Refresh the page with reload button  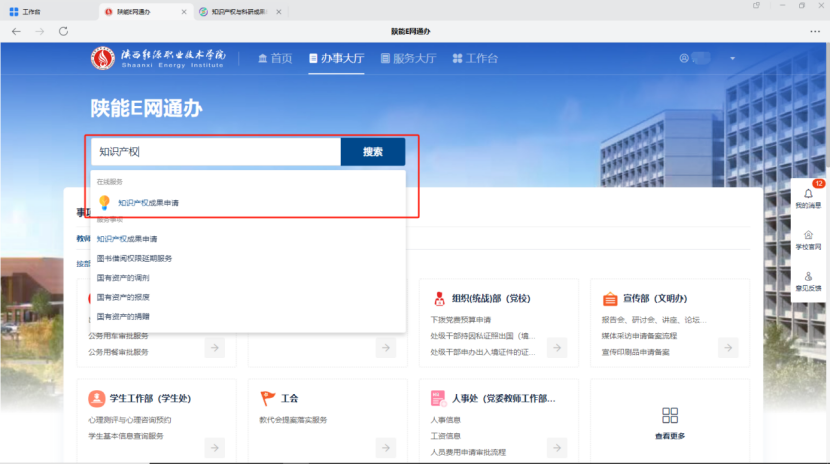[64, 31]
